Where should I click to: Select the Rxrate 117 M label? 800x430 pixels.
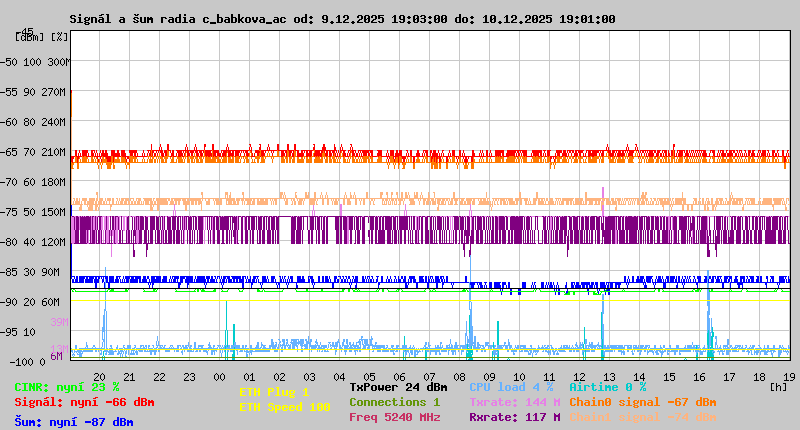[x=514, y=417]
